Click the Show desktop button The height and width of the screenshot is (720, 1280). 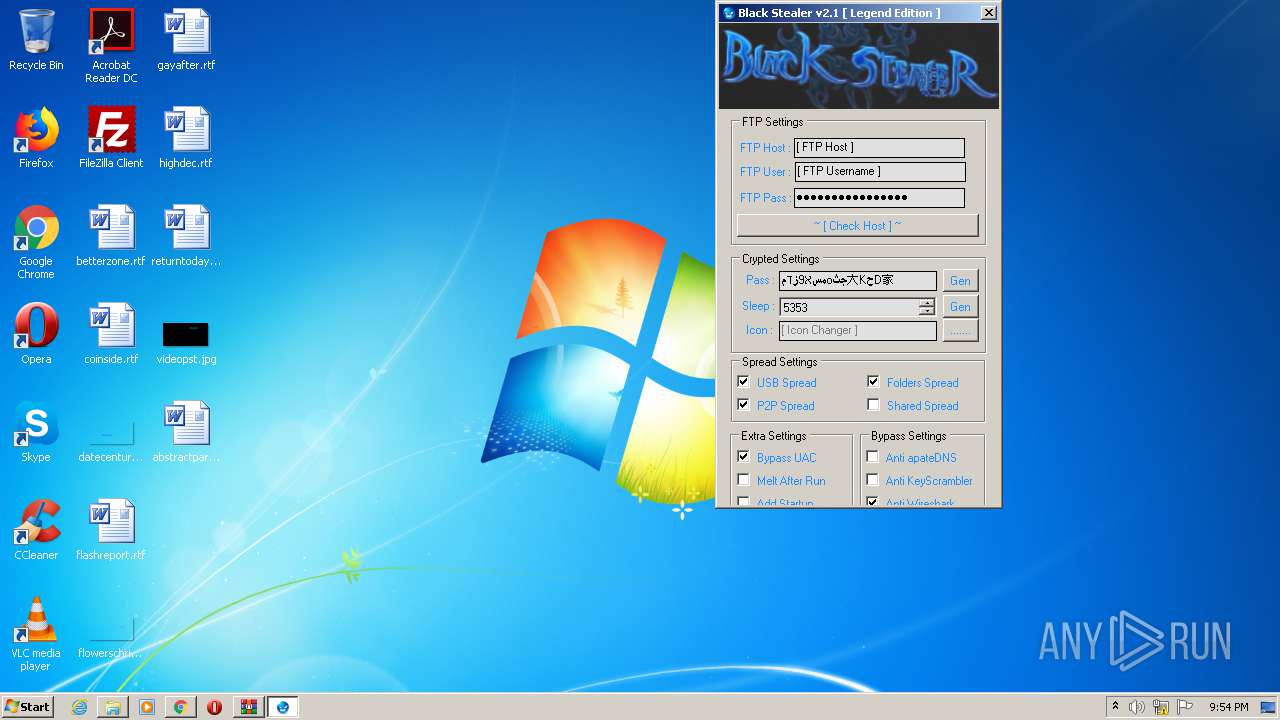click(x=1268, y=707)
